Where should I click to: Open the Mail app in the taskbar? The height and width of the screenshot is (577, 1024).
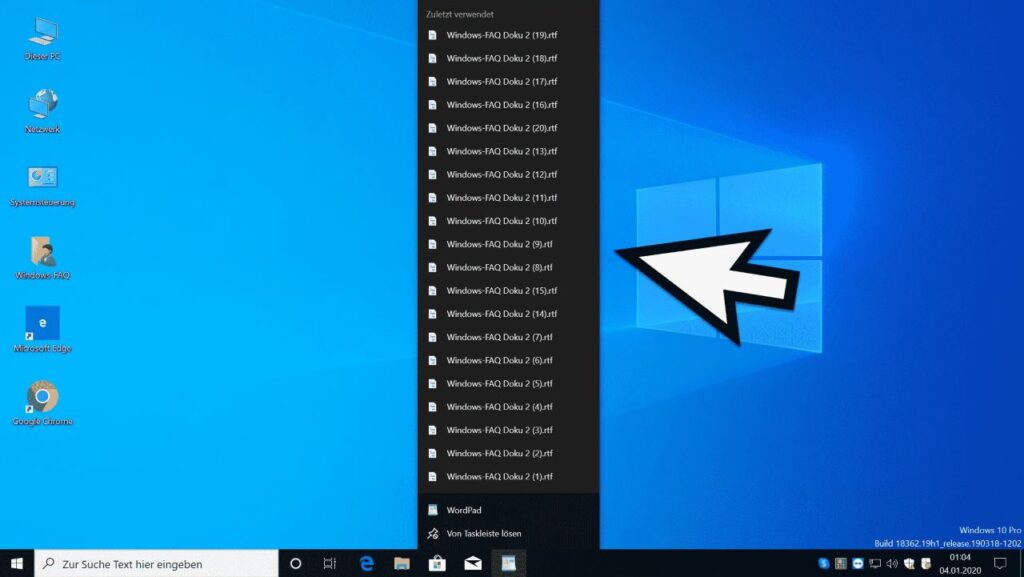click(472, 564)
